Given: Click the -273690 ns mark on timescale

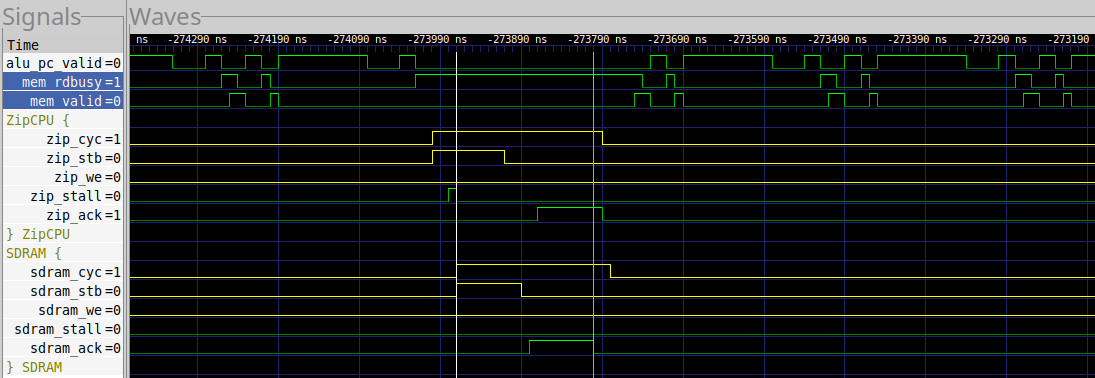Looking at the screenshot, I should coord(676,40).
